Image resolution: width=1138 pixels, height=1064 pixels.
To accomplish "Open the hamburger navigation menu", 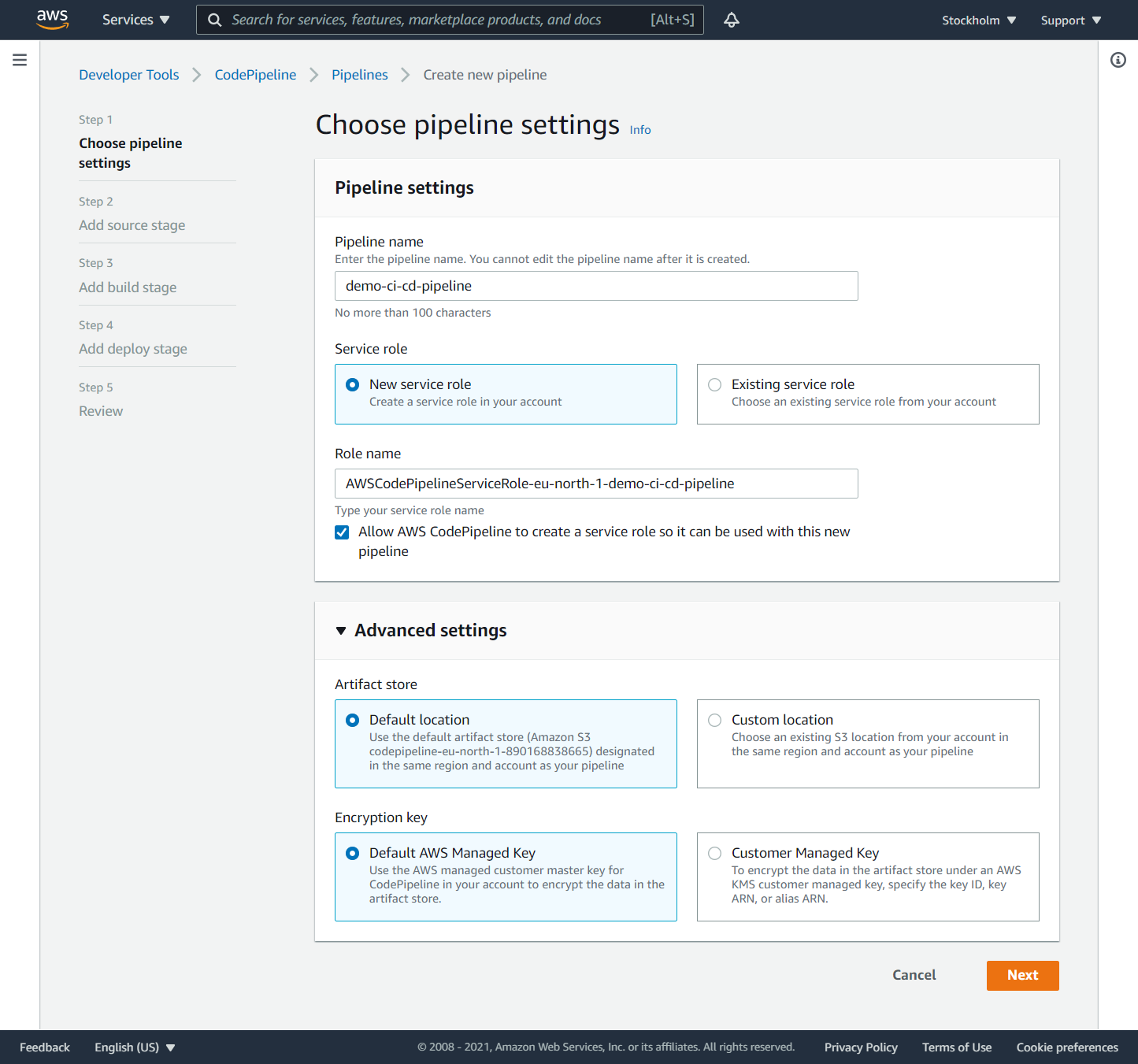I will click(x=20, y=60).
